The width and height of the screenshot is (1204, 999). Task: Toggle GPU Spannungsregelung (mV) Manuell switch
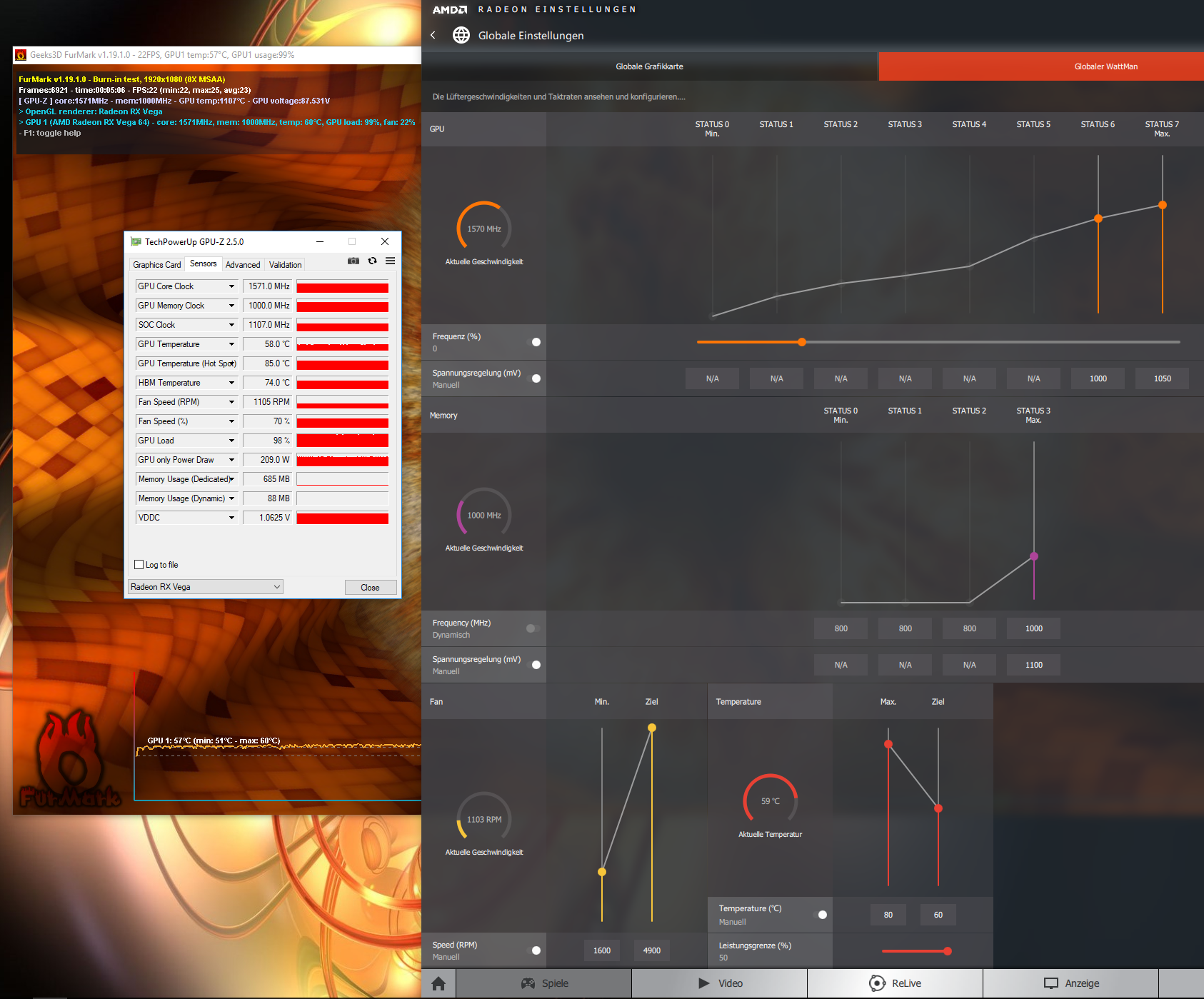(x=533, y=378)
